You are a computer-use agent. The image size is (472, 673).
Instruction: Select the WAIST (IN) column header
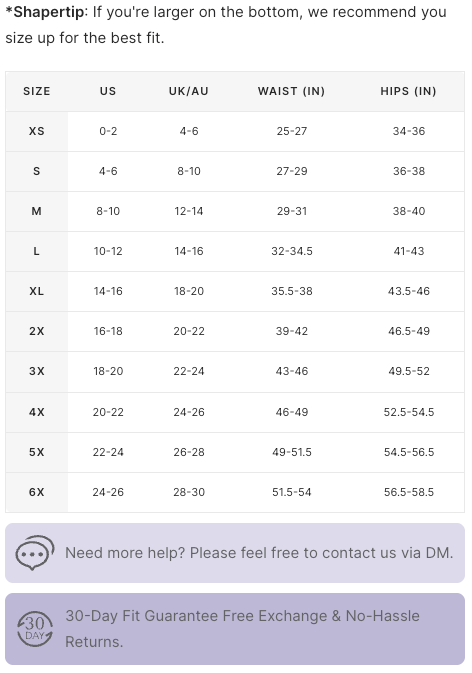coord(291,91)
